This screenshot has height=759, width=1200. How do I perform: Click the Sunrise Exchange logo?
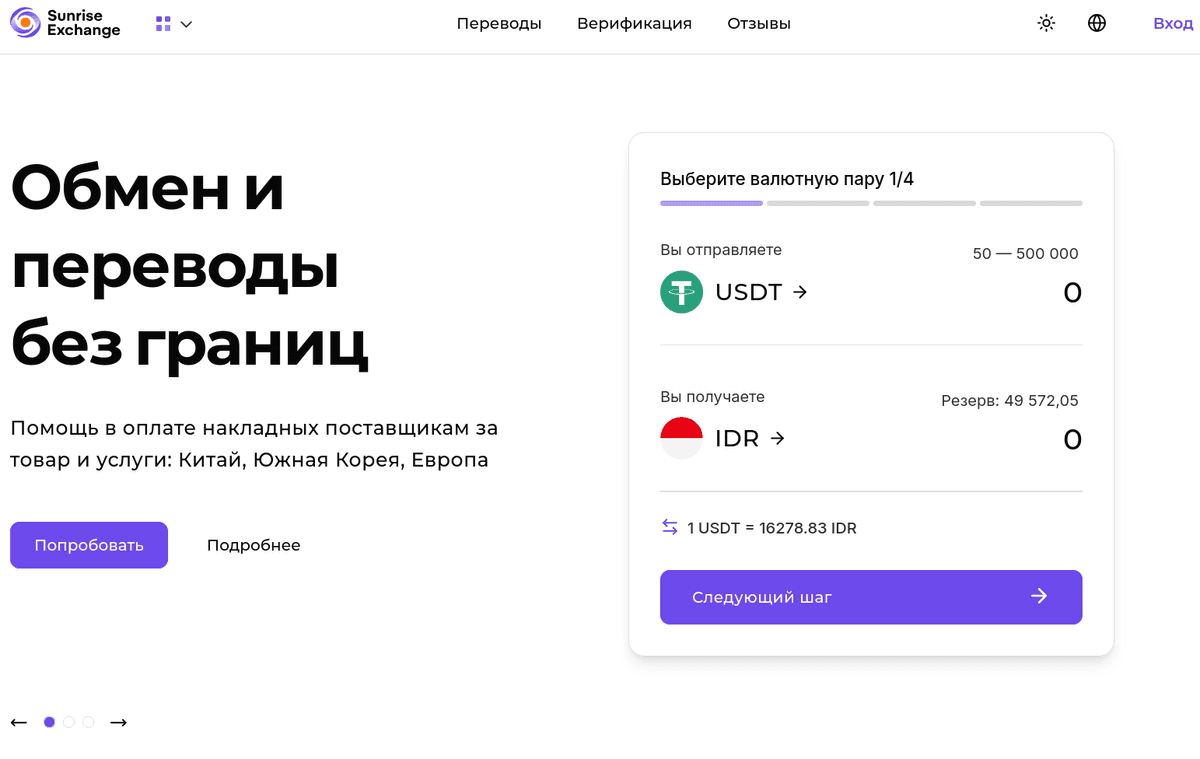pos(66,23)
